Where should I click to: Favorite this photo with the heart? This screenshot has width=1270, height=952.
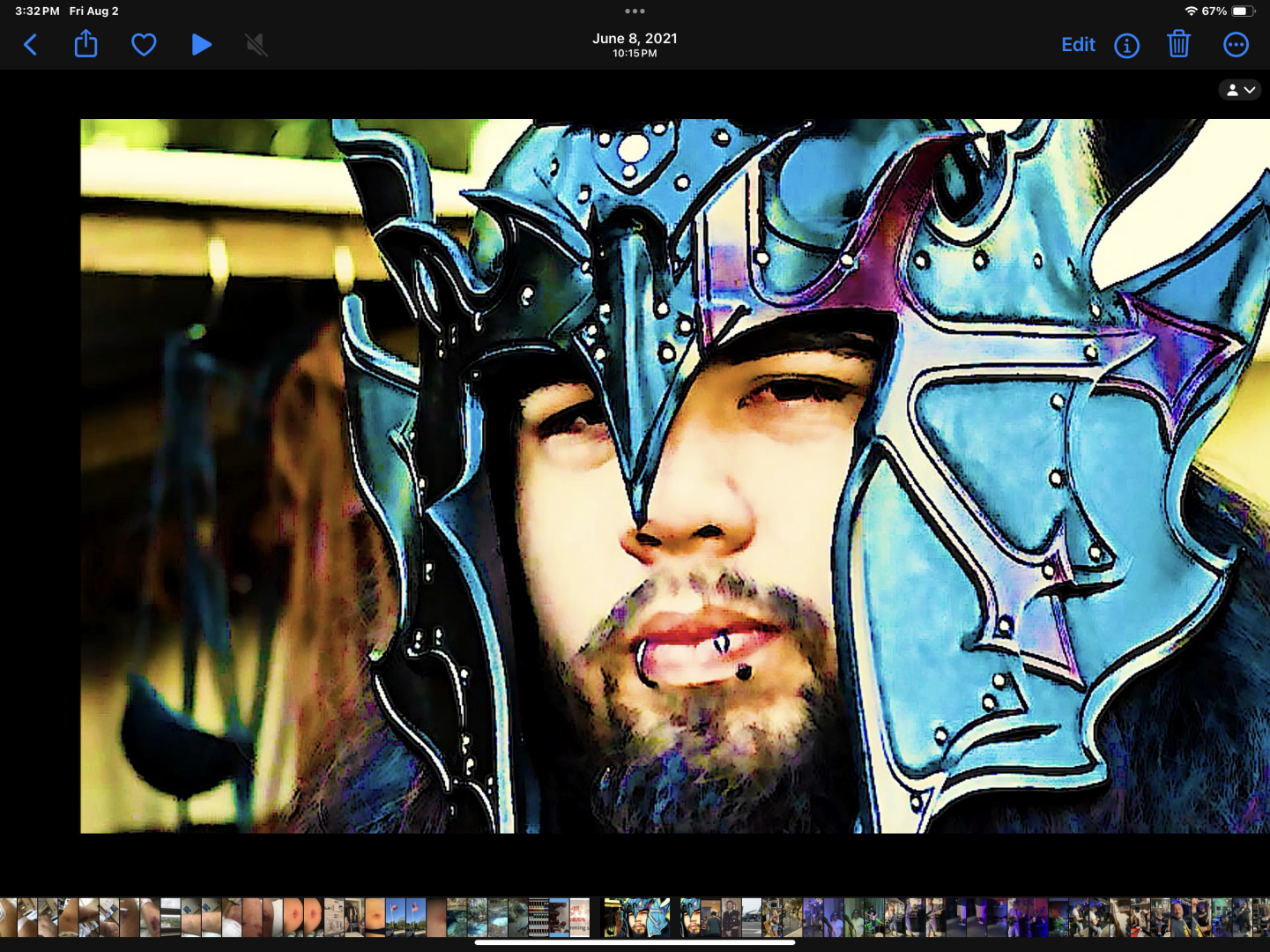144,44
